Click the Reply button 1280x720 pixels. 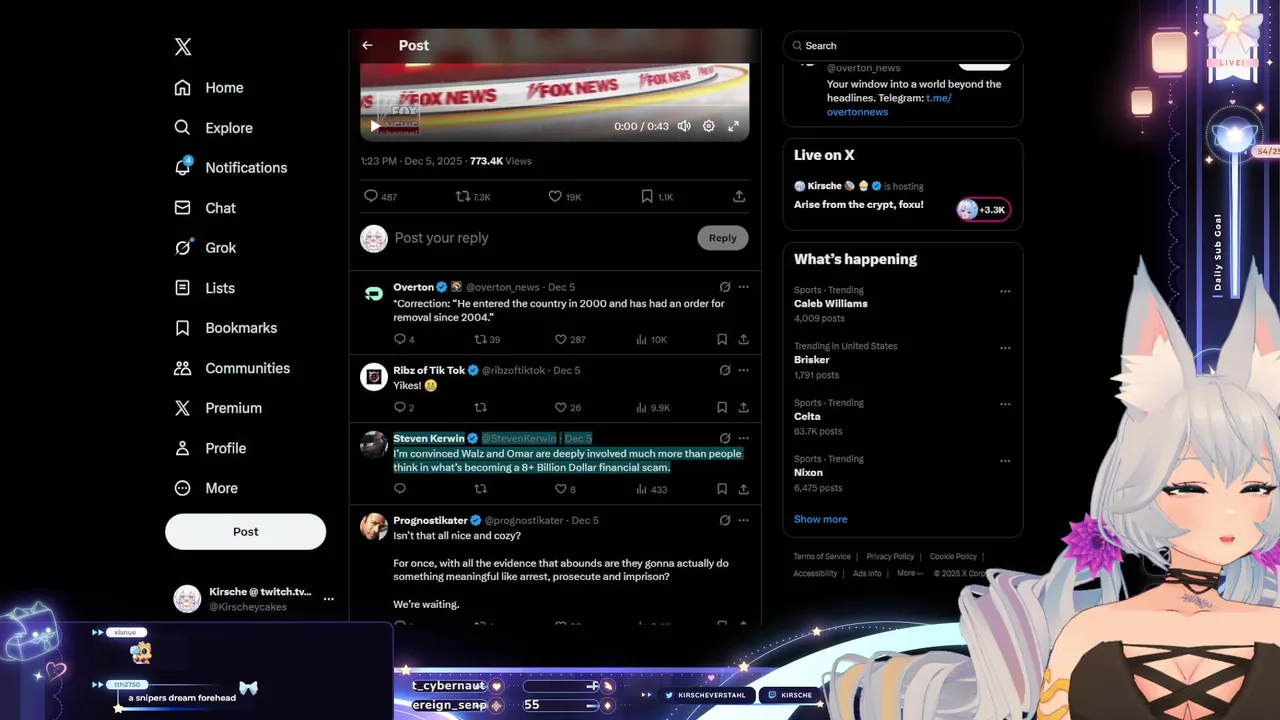tap(723, 238)
